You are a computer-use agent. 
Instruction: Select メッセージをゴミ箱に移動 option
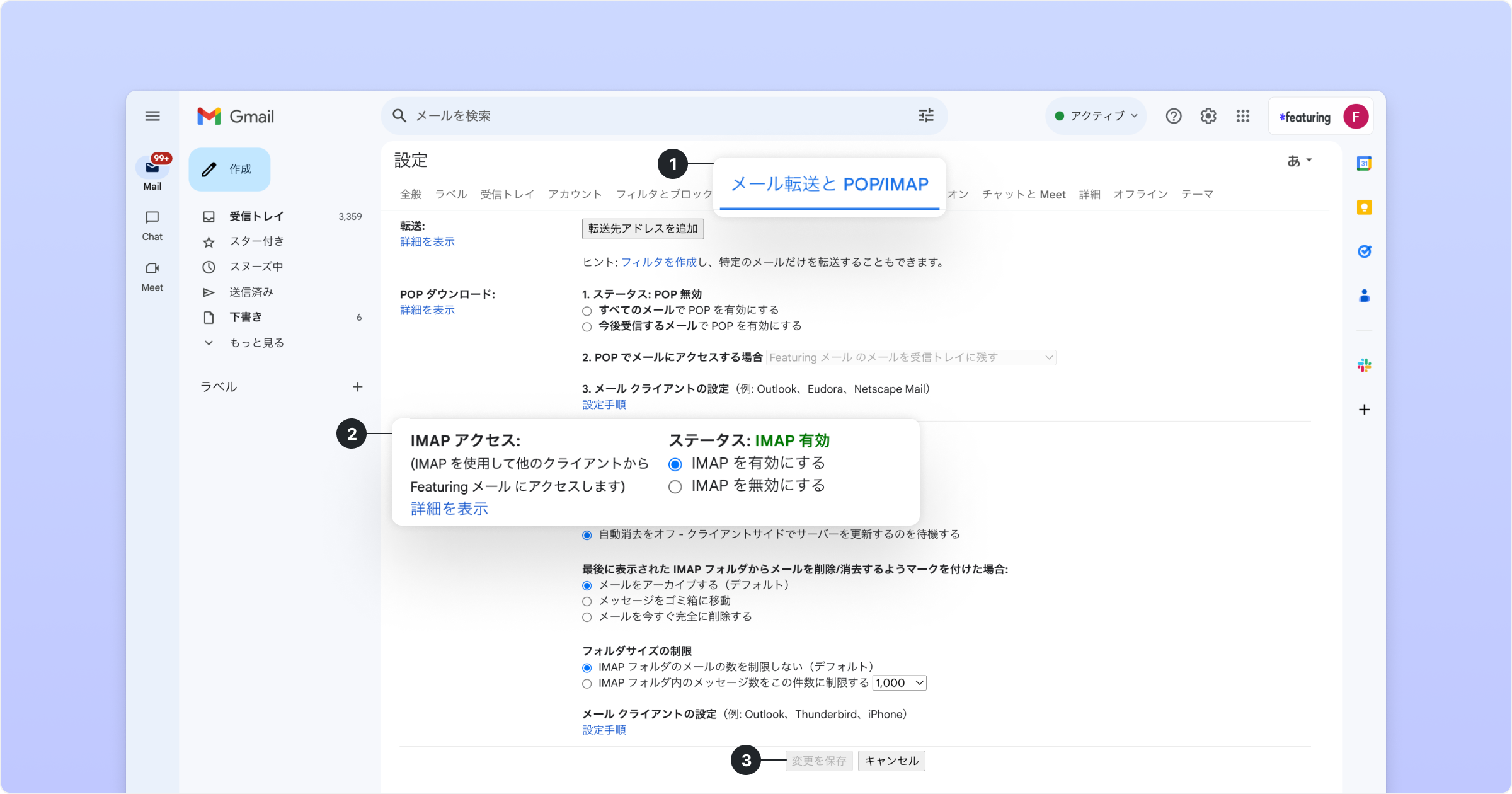pyautogui.click(x=587, y=601)
